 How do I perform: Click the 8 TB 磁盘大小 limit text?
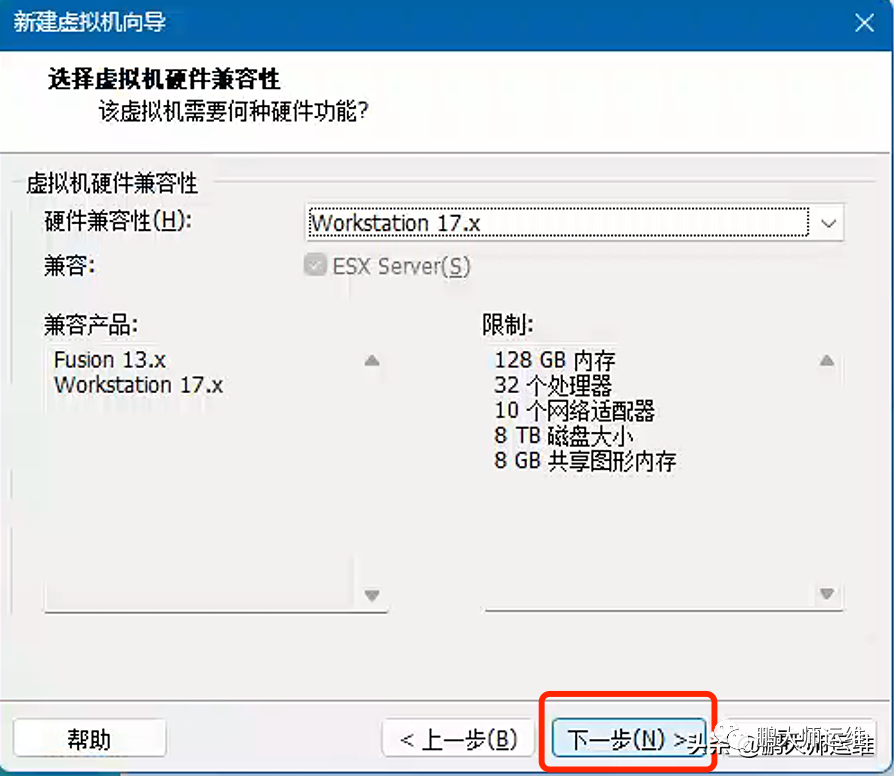point(565,437)
